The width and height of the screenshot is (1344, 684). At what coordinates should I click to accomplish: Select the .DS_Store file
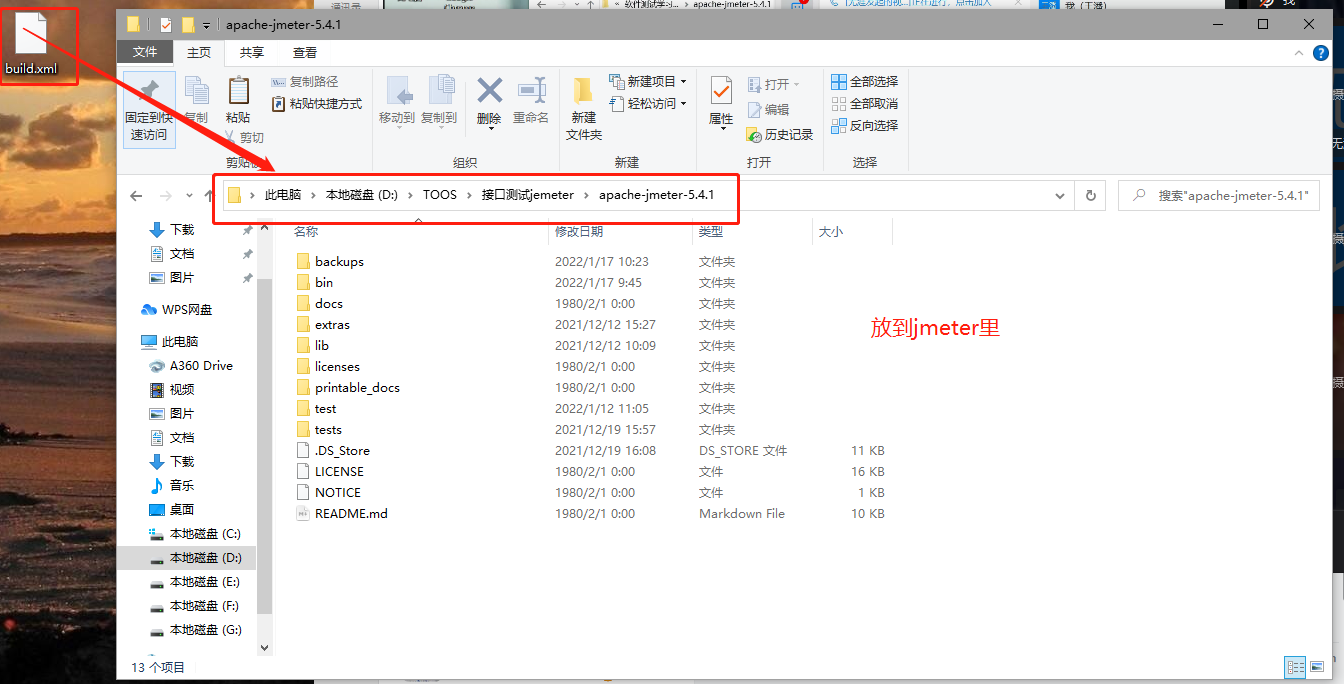(342, 450)
